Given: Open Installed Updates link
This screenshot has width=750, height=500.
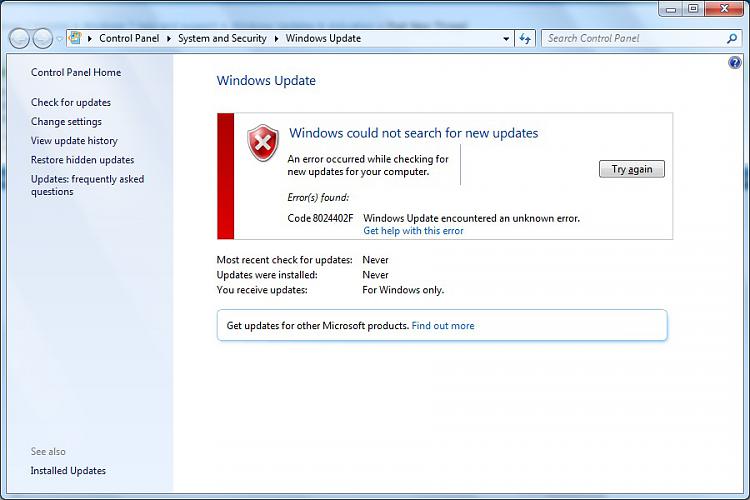Looking at the screenshot, I should coord(68,471).
